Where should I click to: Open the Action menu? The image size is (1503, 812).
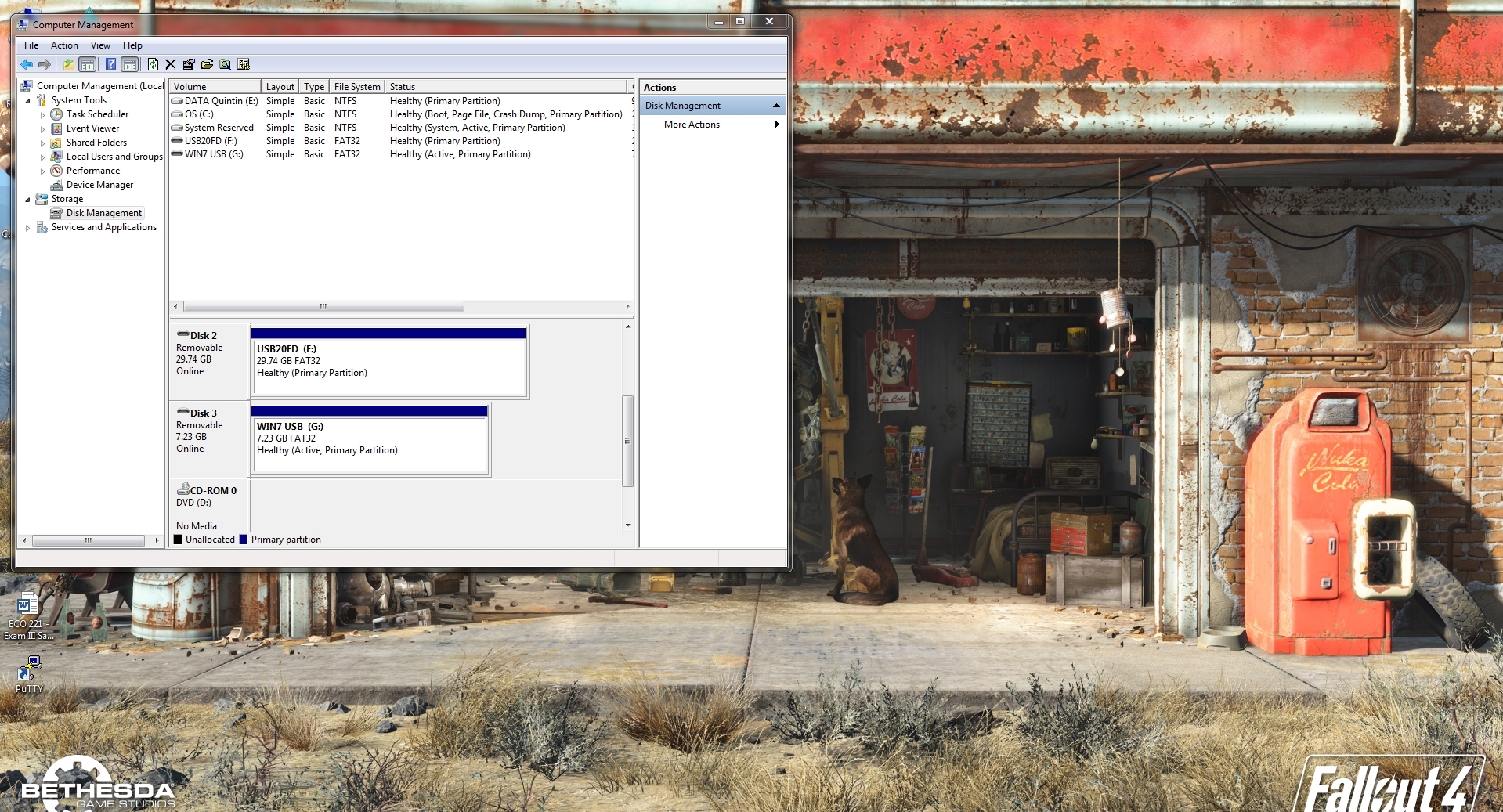(x=64, y=45)
